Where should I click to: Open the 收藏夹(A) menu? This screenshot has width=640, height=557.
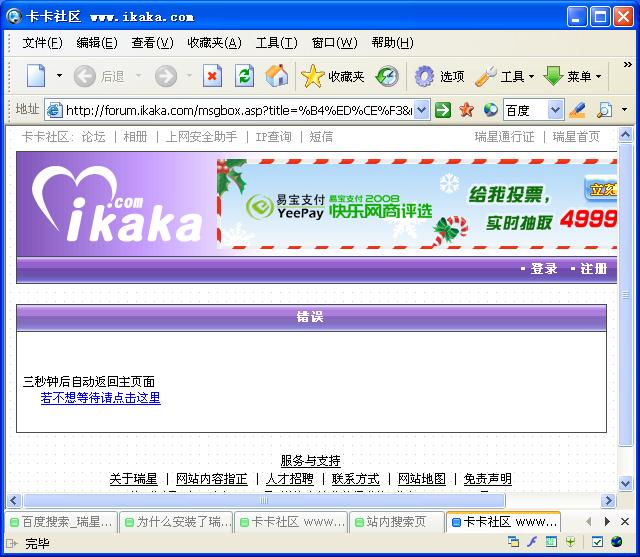214,42
